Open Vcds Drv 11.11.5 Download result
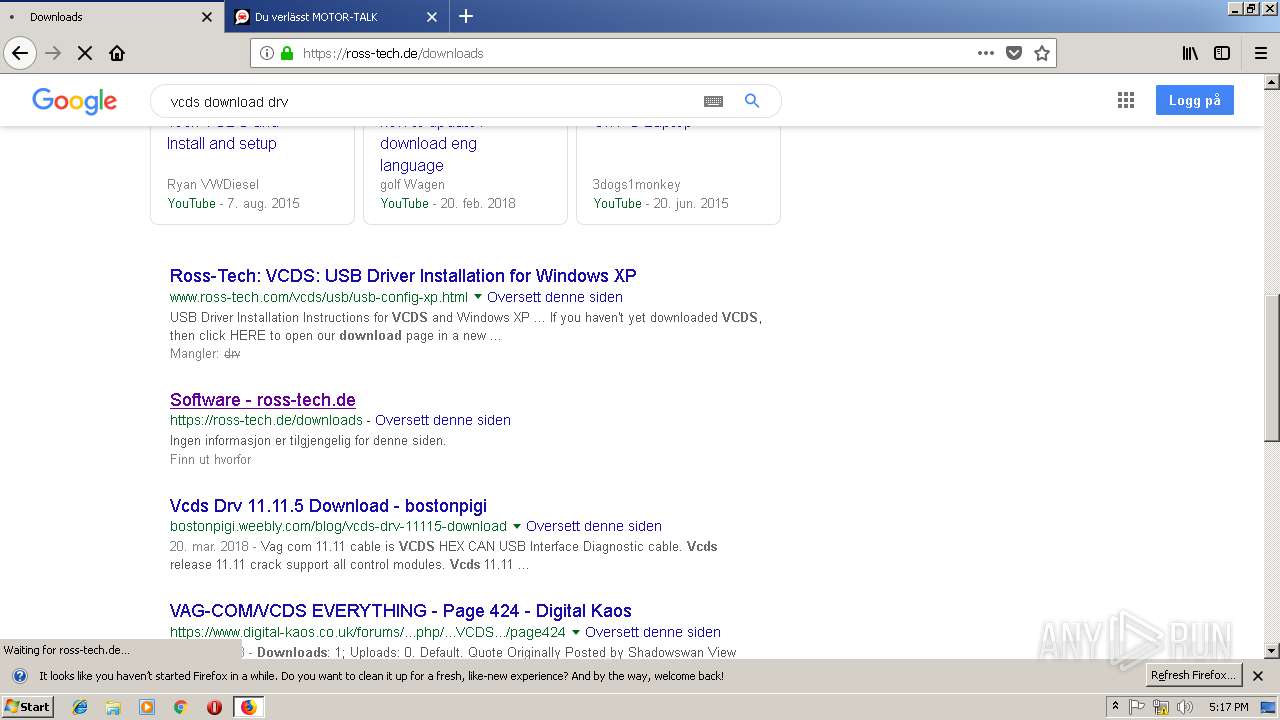 click(328, 506)
